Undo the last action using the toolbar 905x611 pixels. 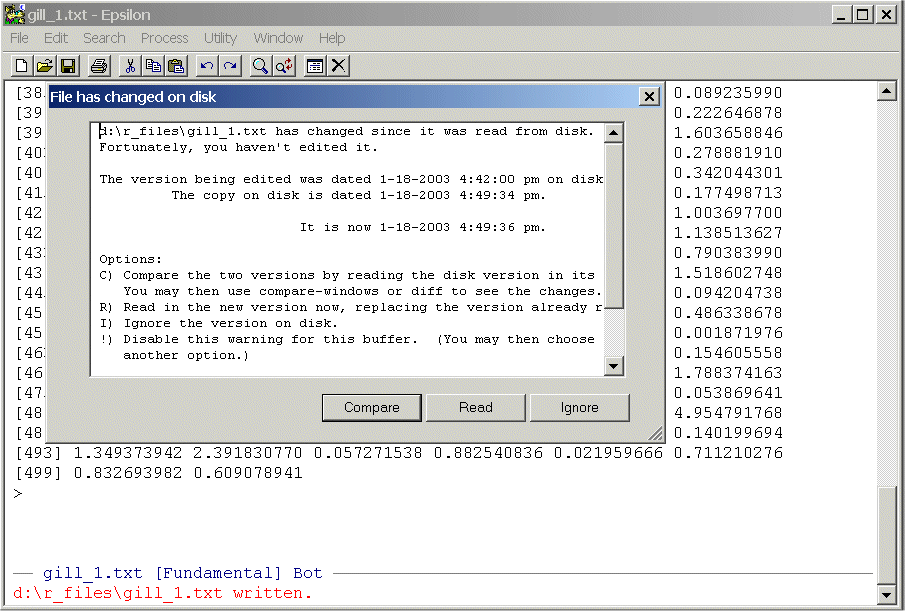207,66
